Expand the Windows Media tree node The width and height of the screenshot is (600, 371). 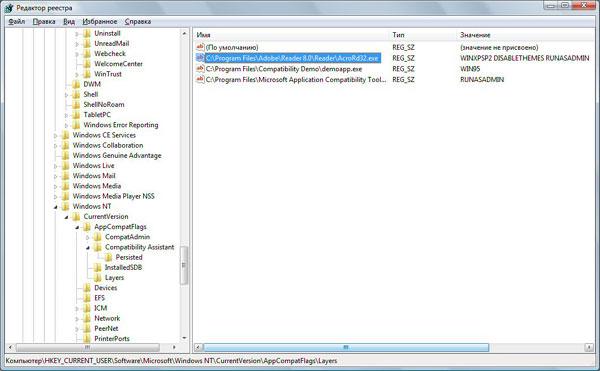click(56, 187)
